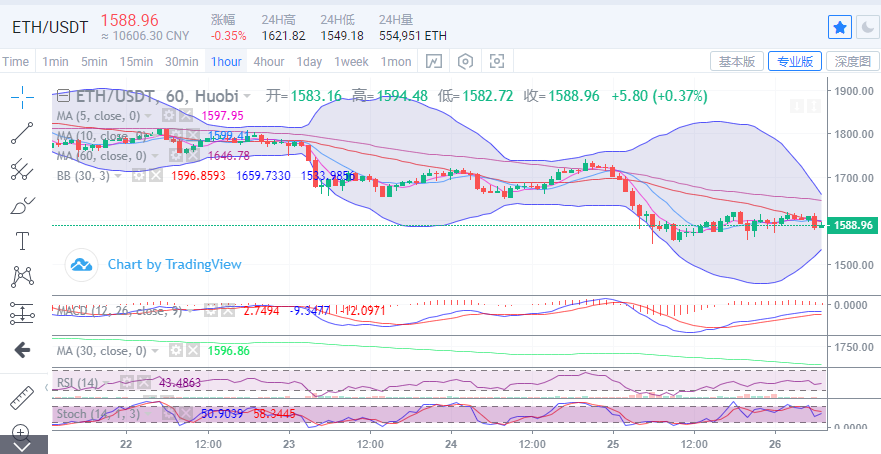The image size is (881, 454).
Task: Open chart settings hexagon icon
Action: pyautogui.click(x=465, y=61)
